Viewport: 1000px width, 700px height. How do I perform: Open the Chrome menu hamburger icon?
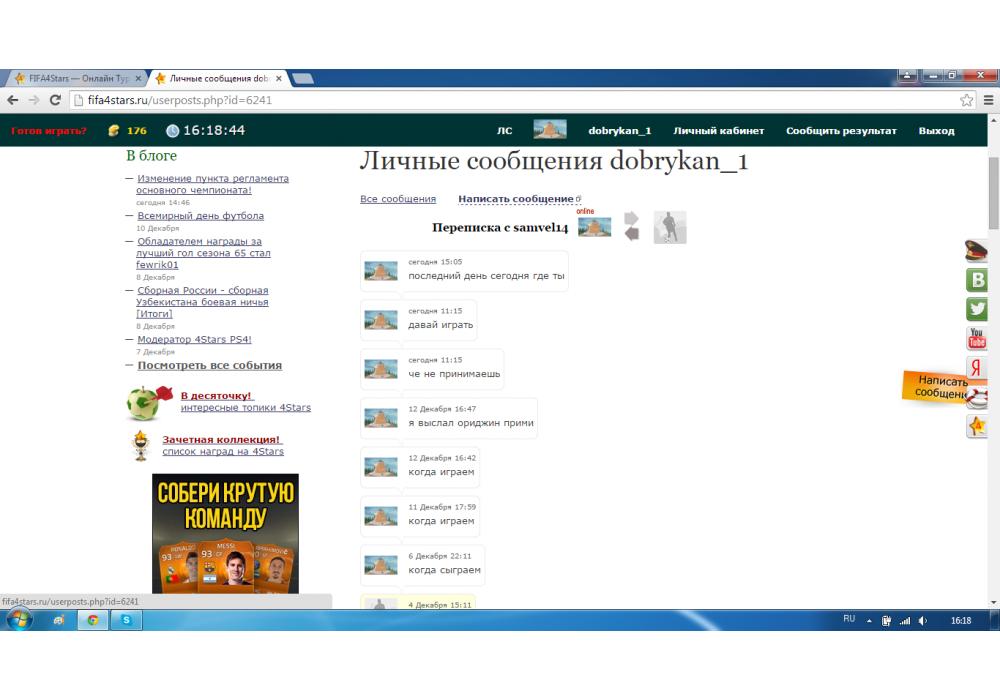tap(988, 100)
